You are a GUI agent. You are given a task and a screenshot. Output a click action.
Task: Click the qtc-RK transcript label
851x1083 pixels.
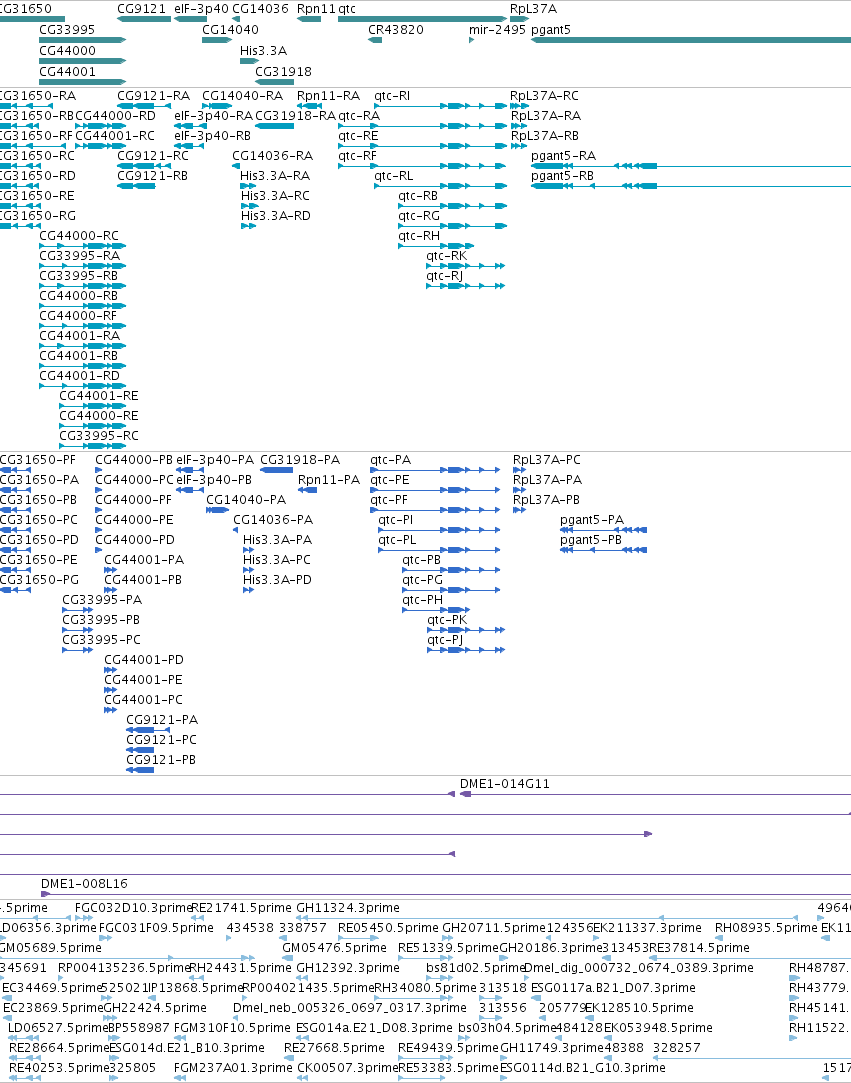447,256
